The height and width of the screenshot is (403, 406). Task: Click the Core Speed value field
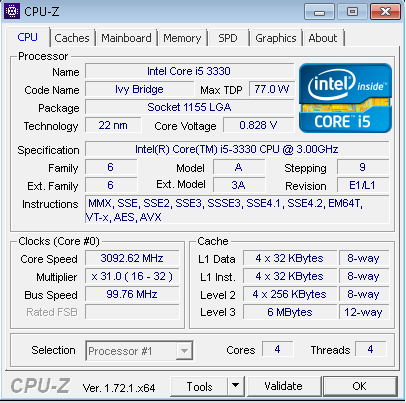click(x=132, y=258)
